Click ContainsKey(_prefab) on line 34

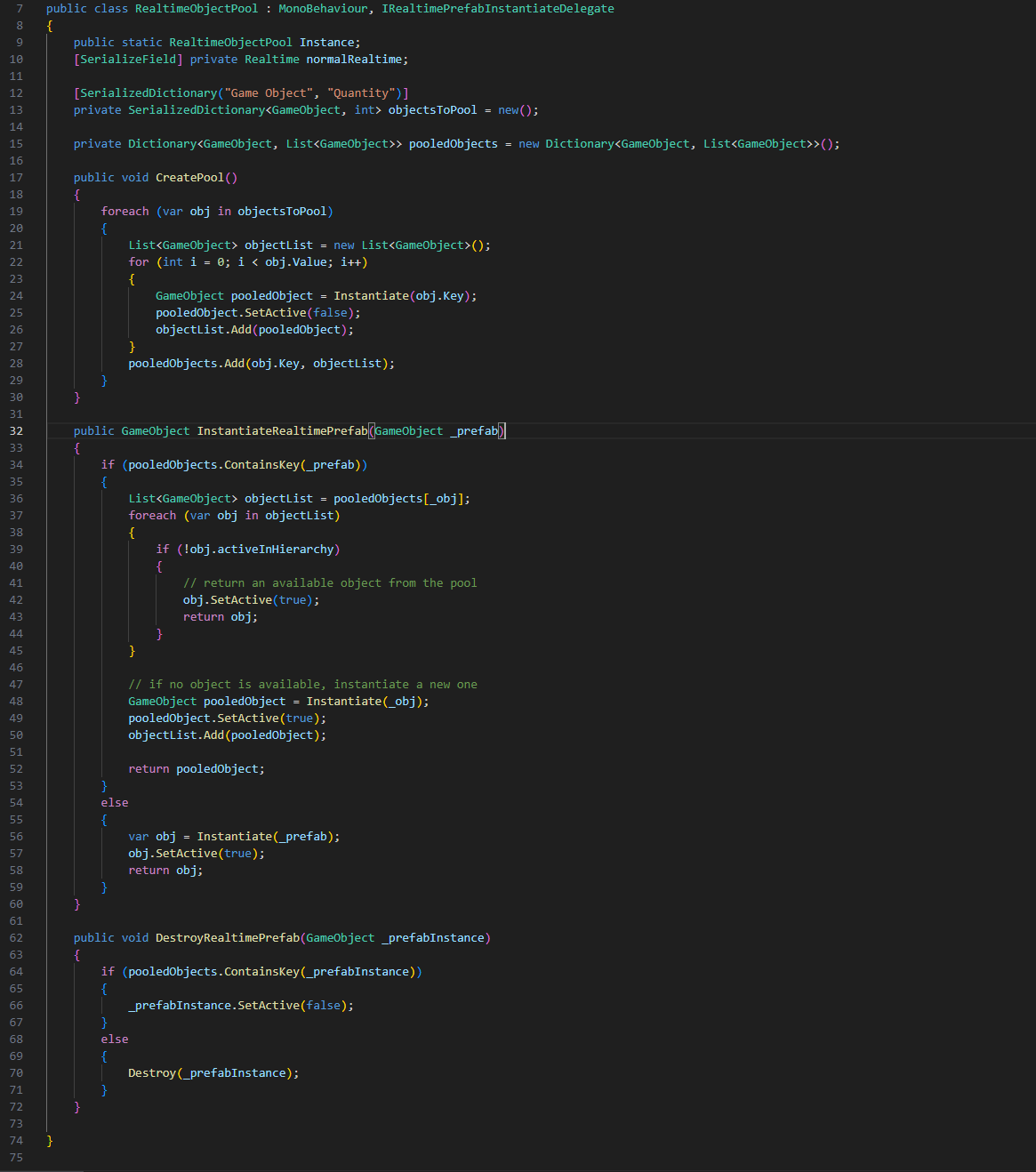(x=293, y=465)
